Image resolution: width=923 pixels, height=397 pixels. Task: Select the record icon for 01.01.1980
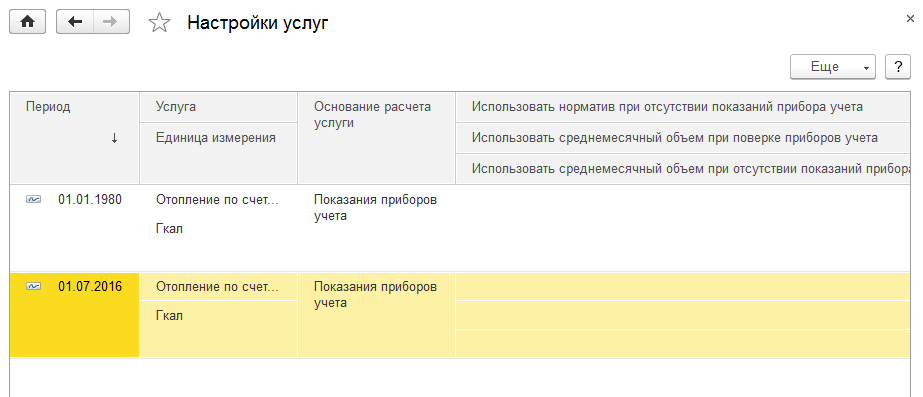point(34,200)
